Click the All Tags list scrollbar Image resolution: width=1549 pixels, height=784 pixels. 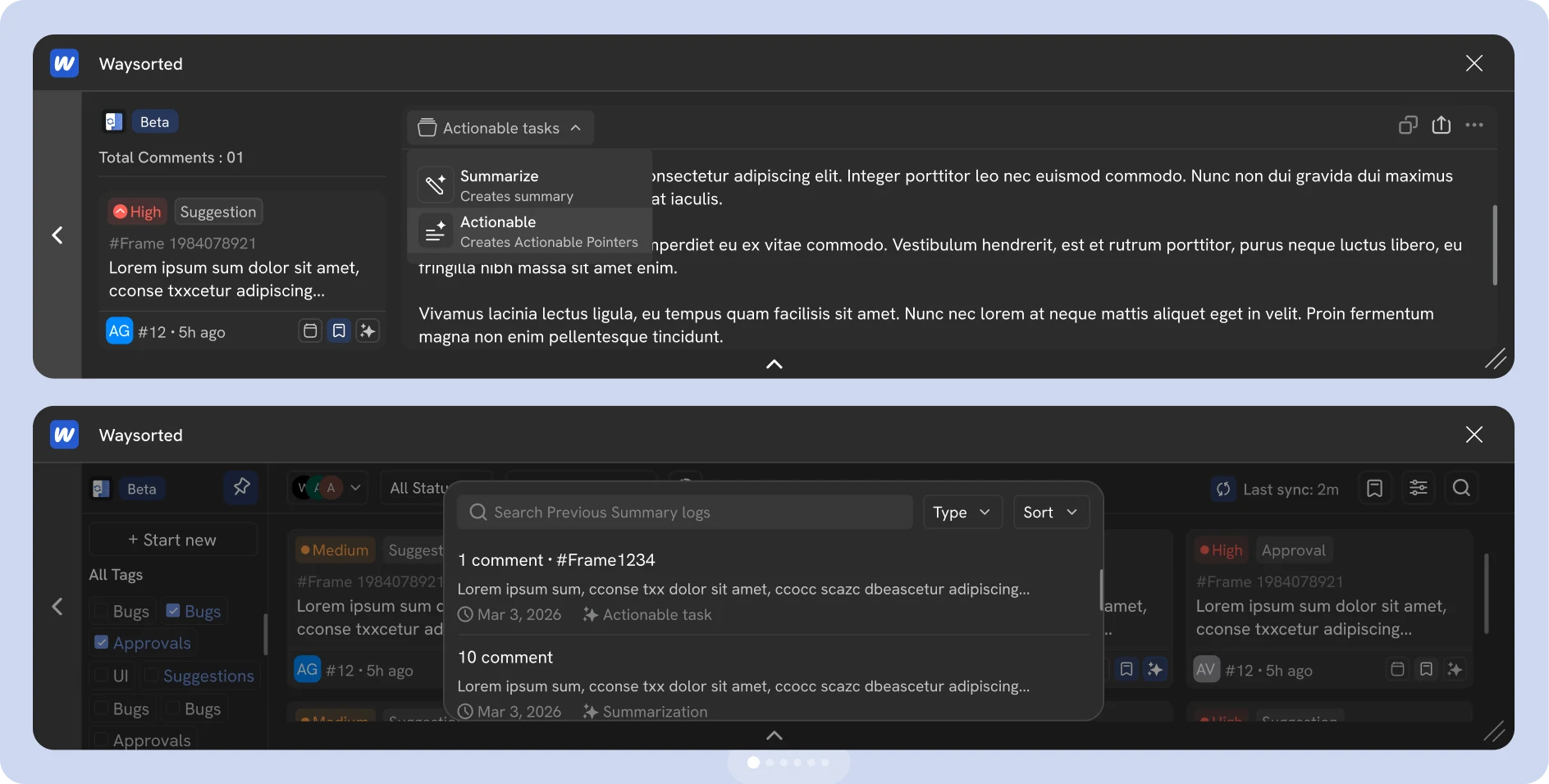coord(265,634)
